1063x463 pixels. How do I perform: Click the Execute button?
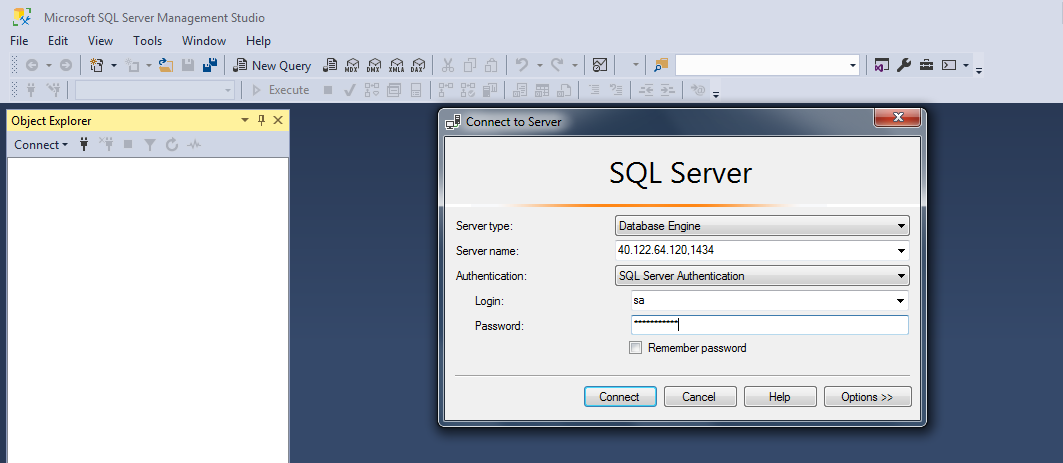280,89
